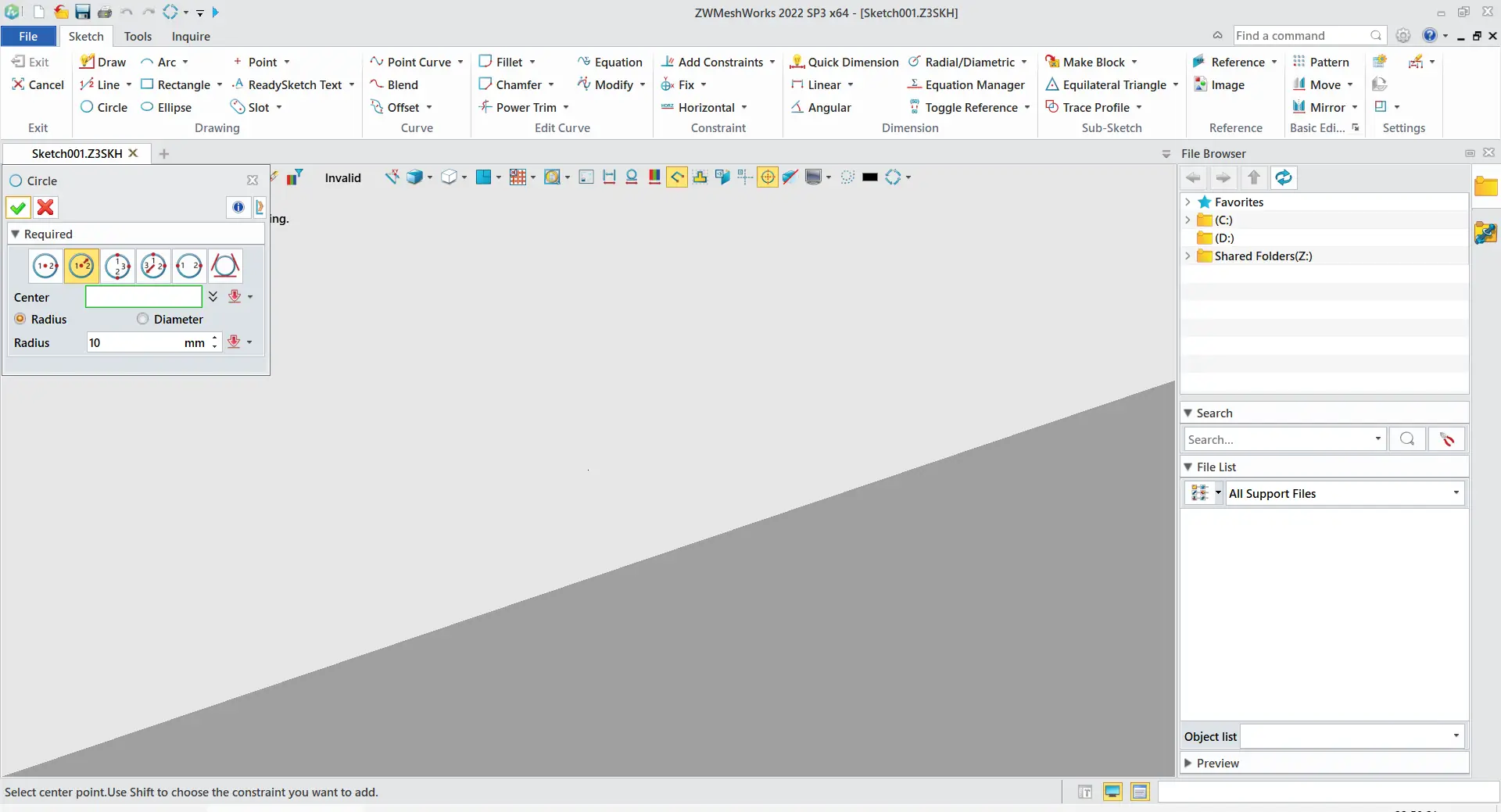This screenshot has height=812, width=1501.
Task: Select two-point-radius circle method
Action: (x=153, y=266)
